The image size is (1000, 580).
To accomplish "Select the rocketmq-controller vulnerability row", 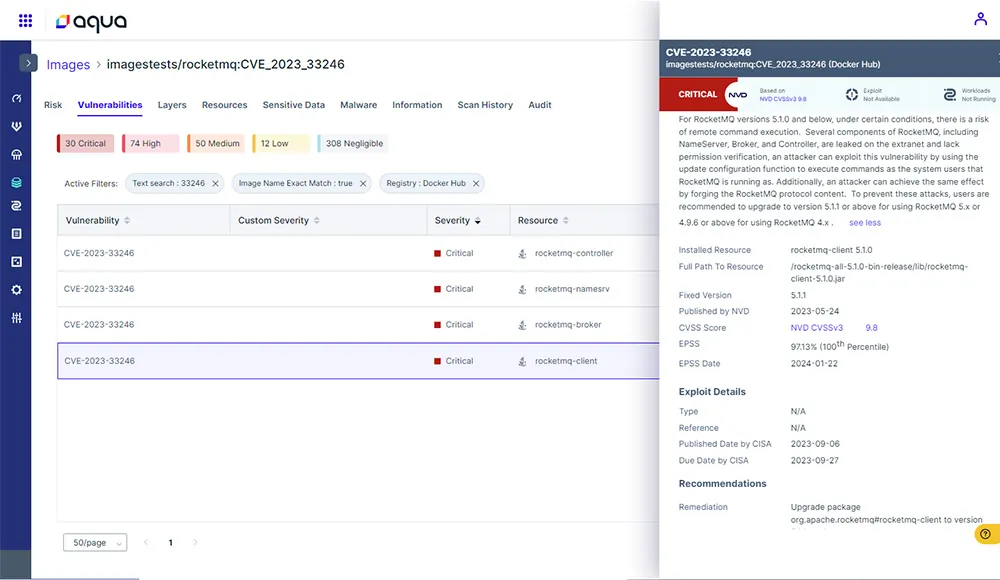I will [358, 253].
